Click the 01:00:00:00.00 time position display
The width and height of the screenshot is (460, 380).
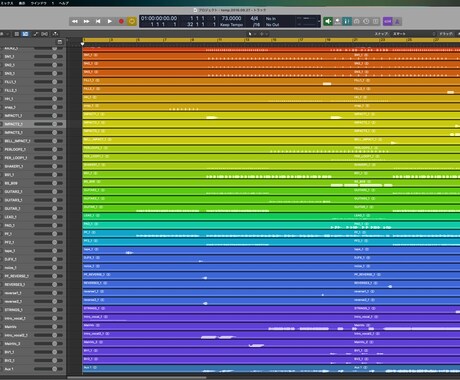(159, 18)
